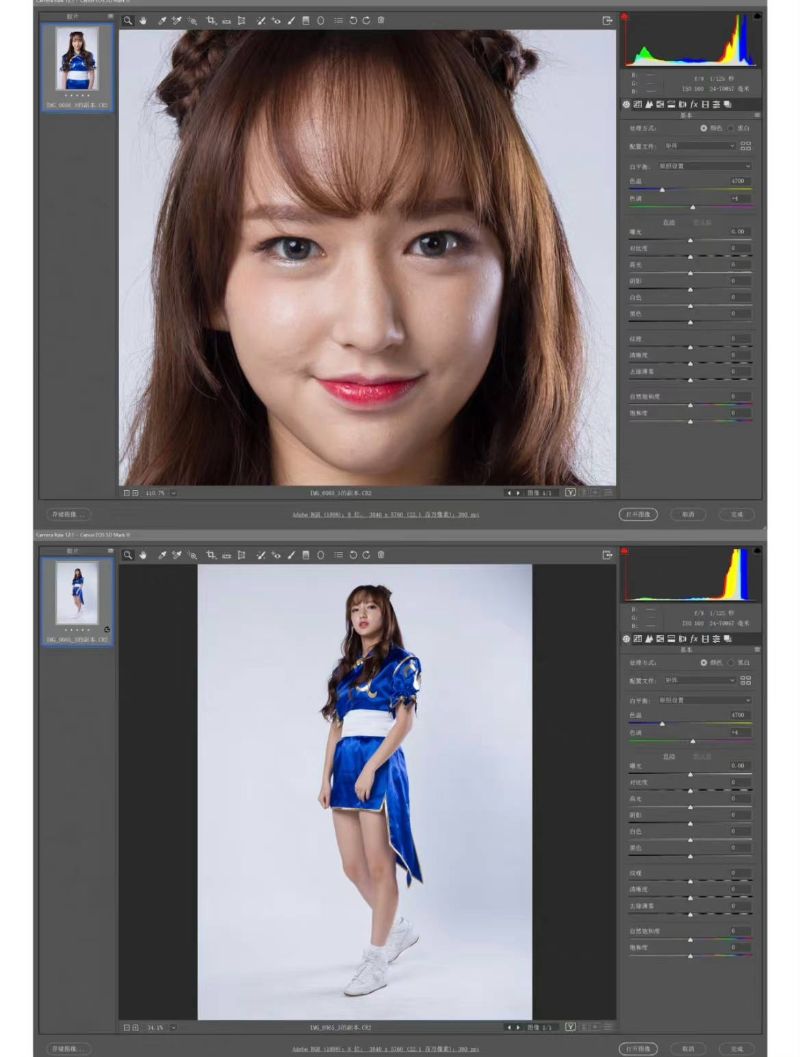Select the Zoom tool in the face close-up window
The width and height of the screenshot is (800, 1057).
(128, 20)
